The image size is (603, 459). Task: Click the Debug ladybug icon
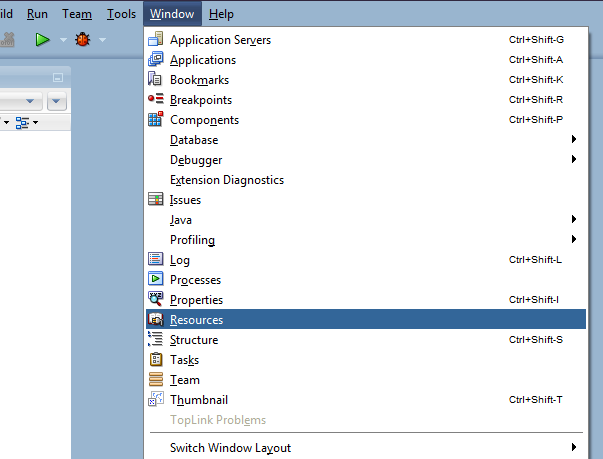(82, 40)
